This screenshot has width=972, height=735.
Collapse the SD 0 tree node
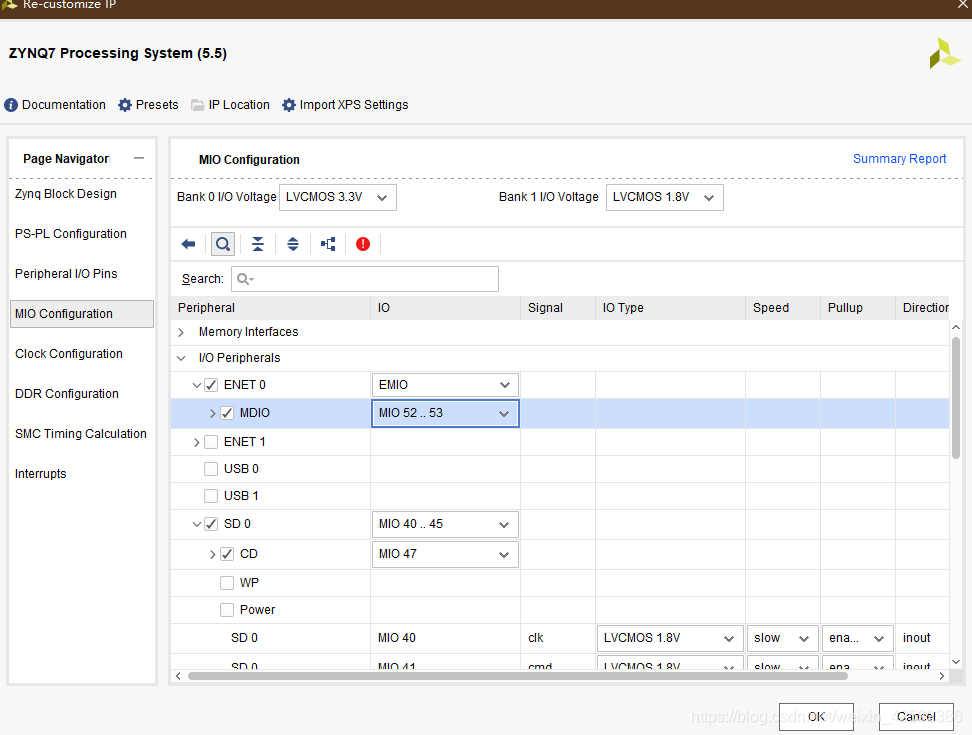197,524
